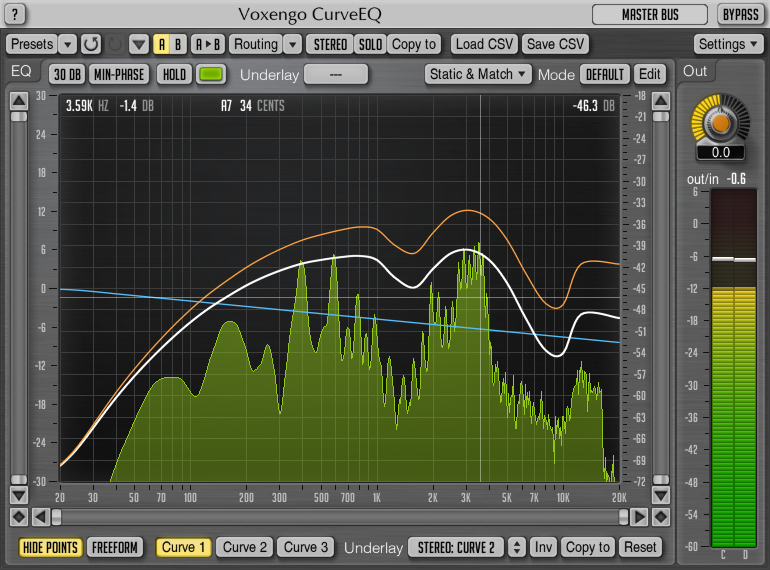Click the right spectrum range scrollbar
This screenshot has height=570, width=770.
point(661,298)
